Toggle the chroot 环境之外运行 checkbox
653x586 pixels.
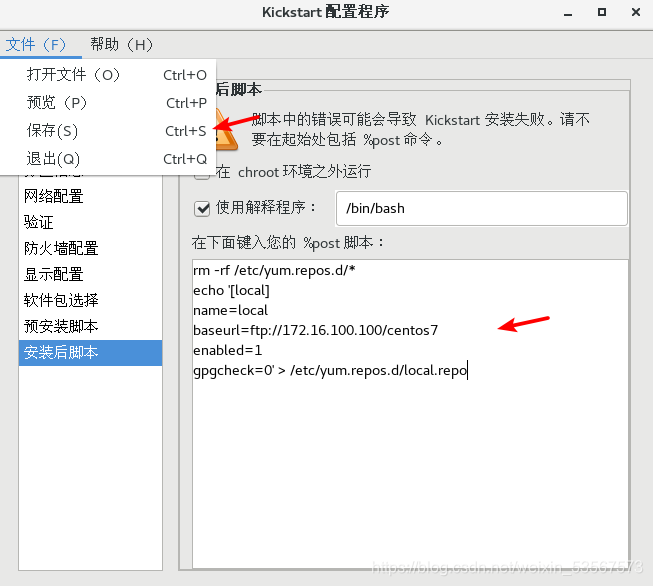pos(202,177)
